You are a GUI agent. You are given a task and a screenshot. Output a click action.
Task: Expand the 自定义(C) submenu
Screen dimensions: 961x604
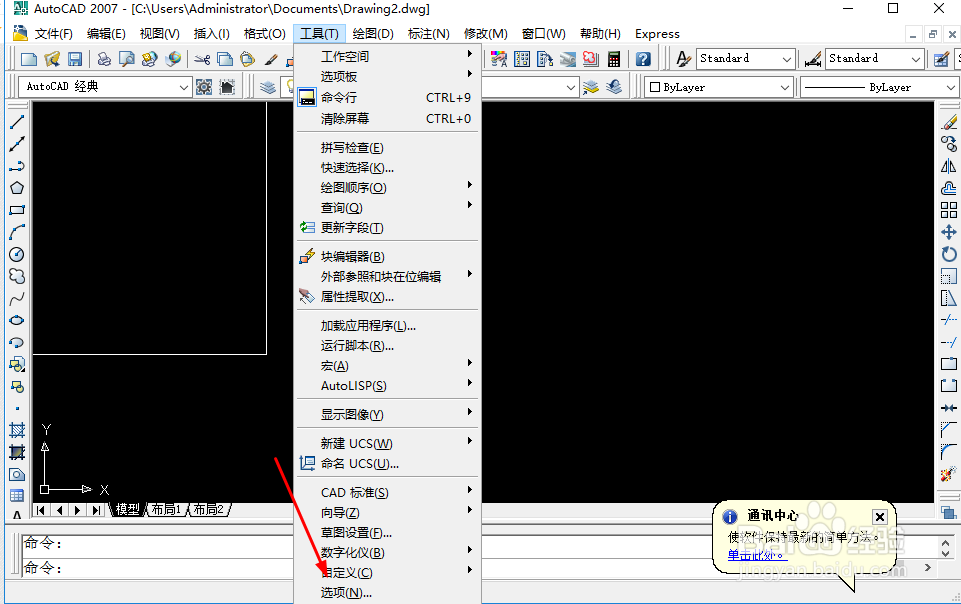[388, 573]
